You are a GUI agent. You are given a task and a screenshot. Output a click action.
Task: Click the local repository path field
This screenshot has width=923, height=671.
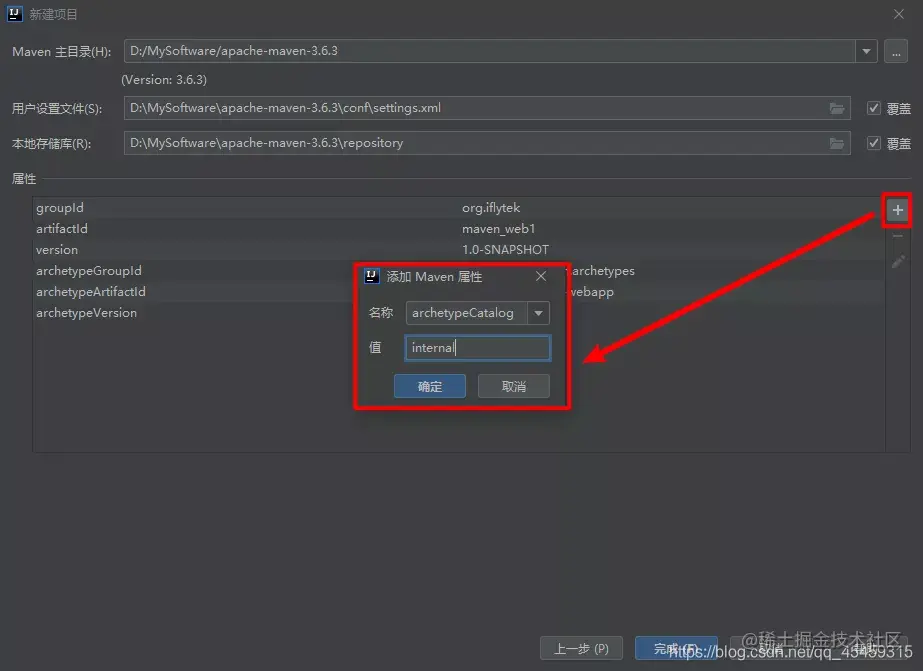tap(487, 143)
